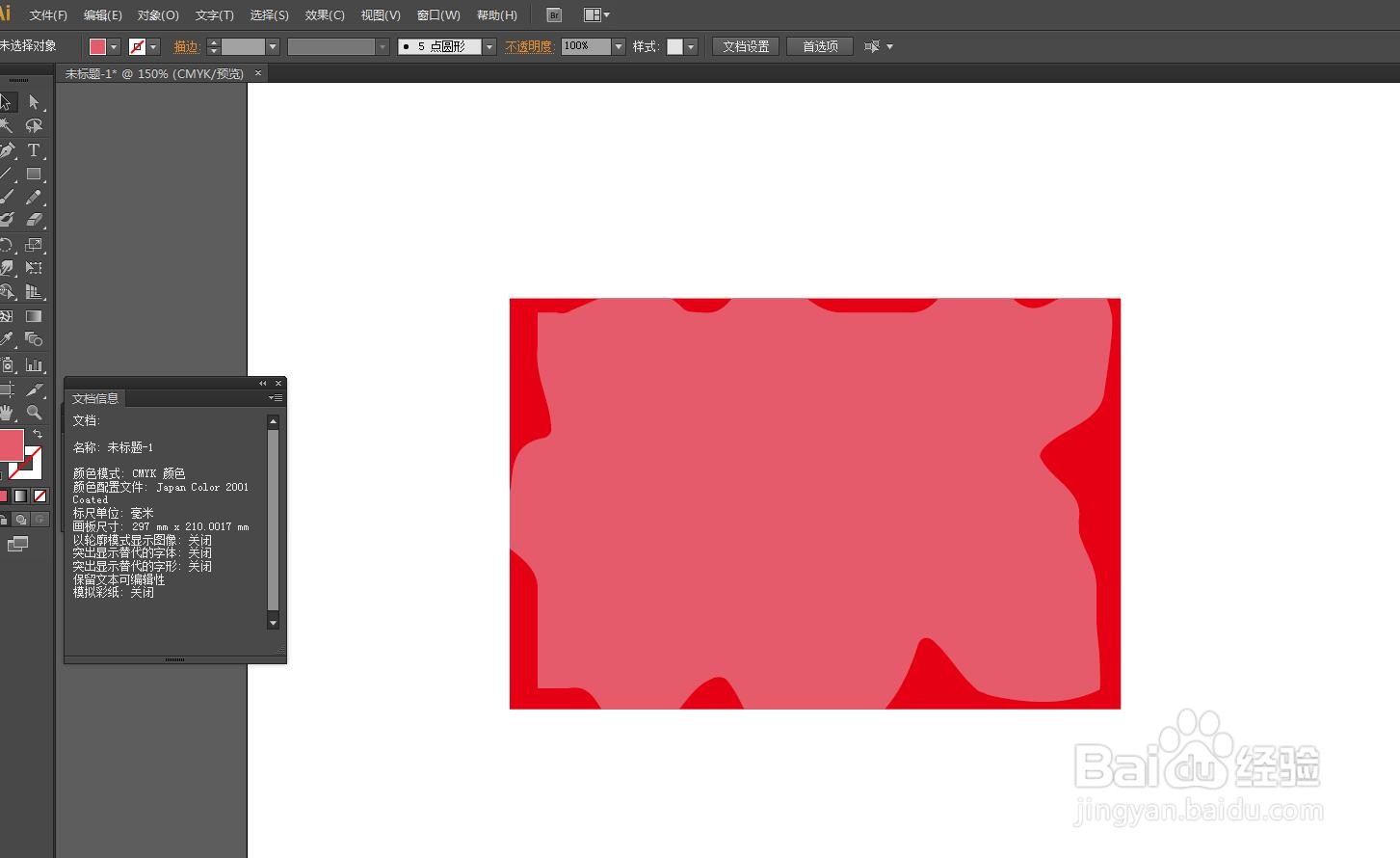Click the opacity 100% input field
Viewport: 1400px width, 858px height.
pyautogui.click(x=587, y=46)
